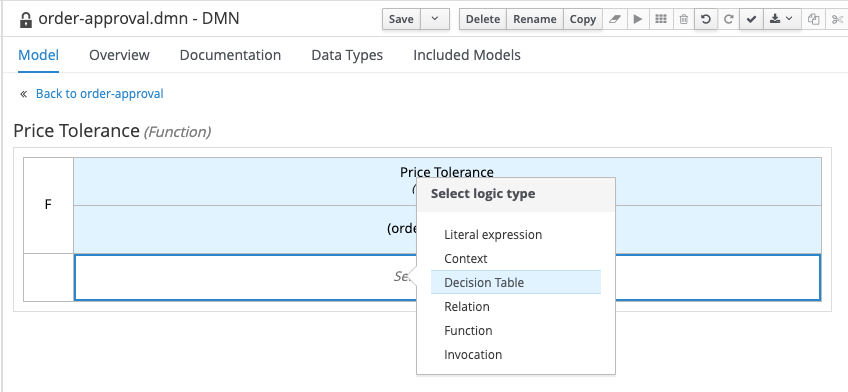Click the Select logic type popup title
This screenshot has height=392, width=848.
483,194
